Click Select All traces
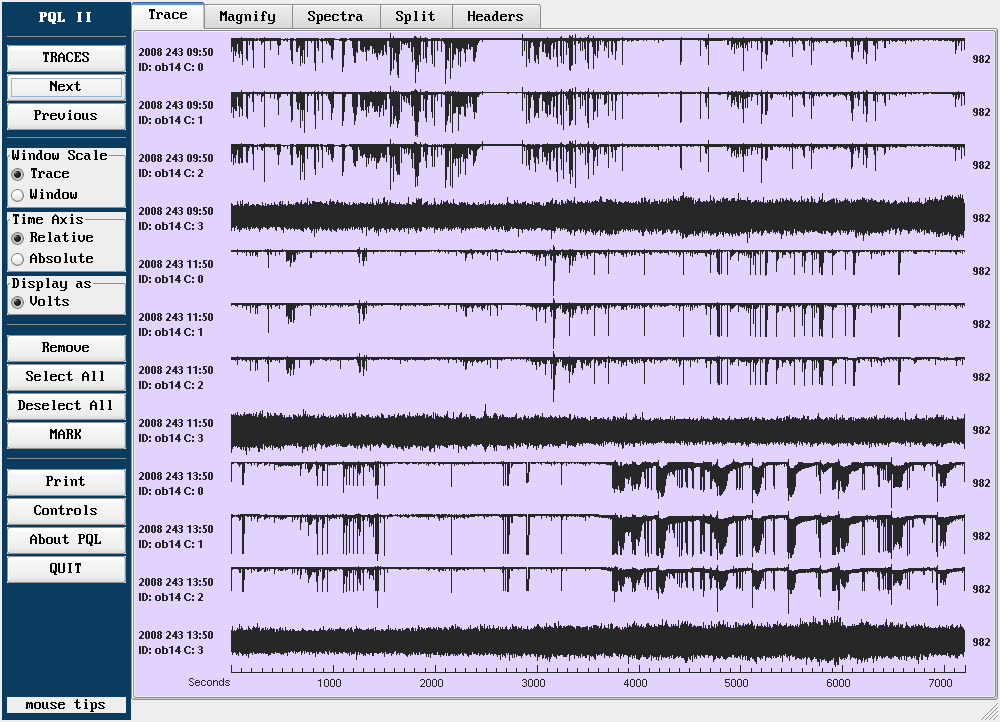Image resolution: width=1000 pixels, height=722 pixels. 66,377
